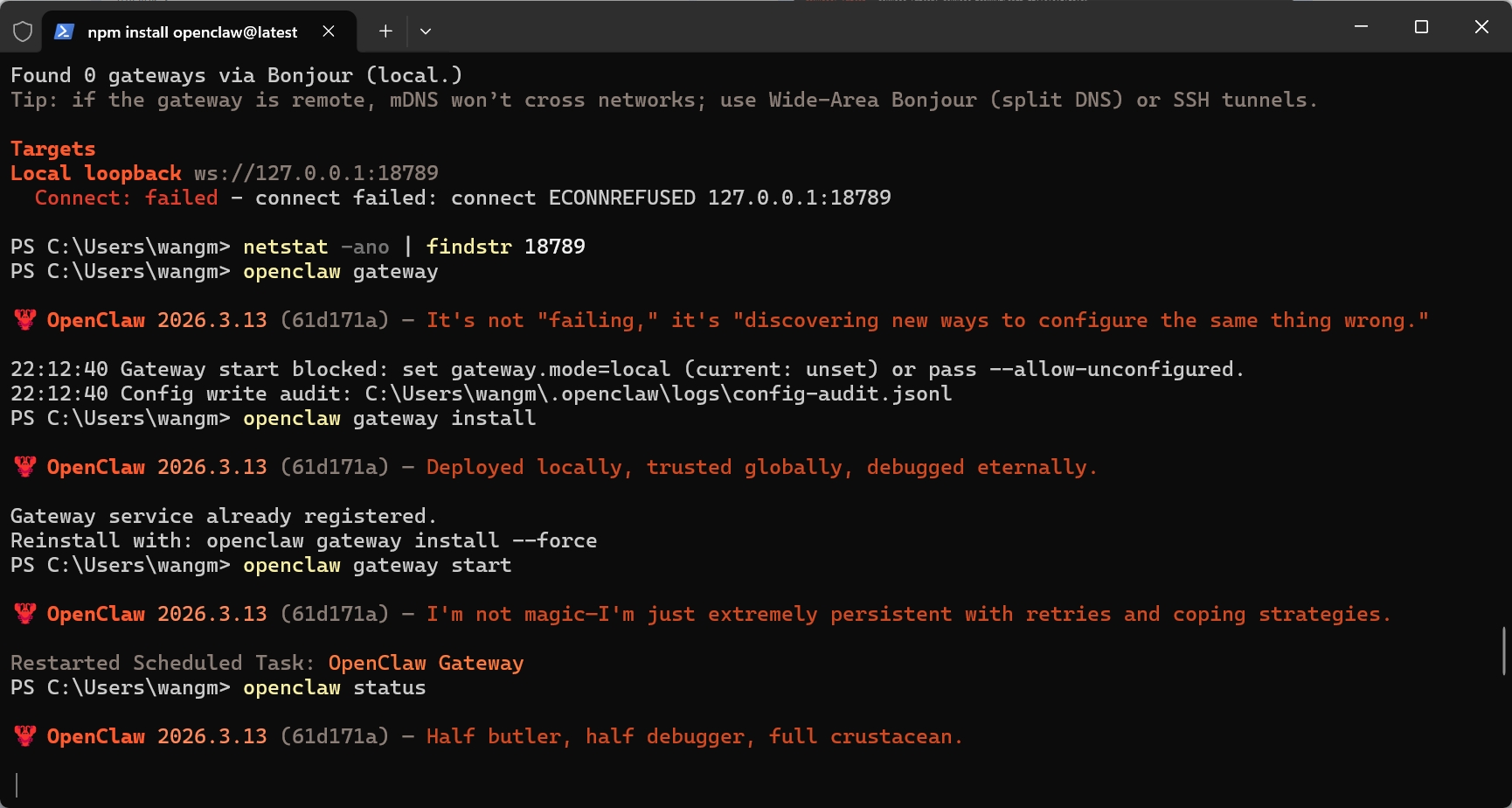
Task: Click the administrator shield icon
Action: pos(23,31)
